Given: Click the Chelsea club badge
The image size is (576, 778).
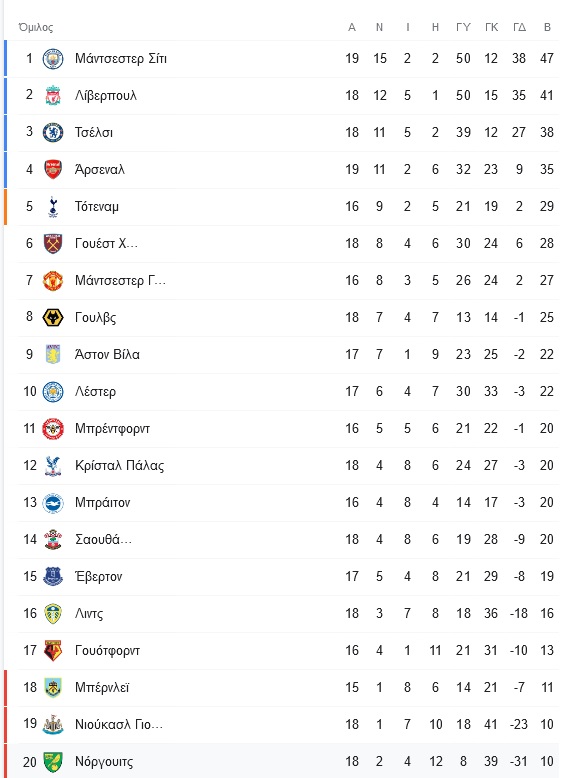Looking at the screenshot, I should [x=53, y=132].
